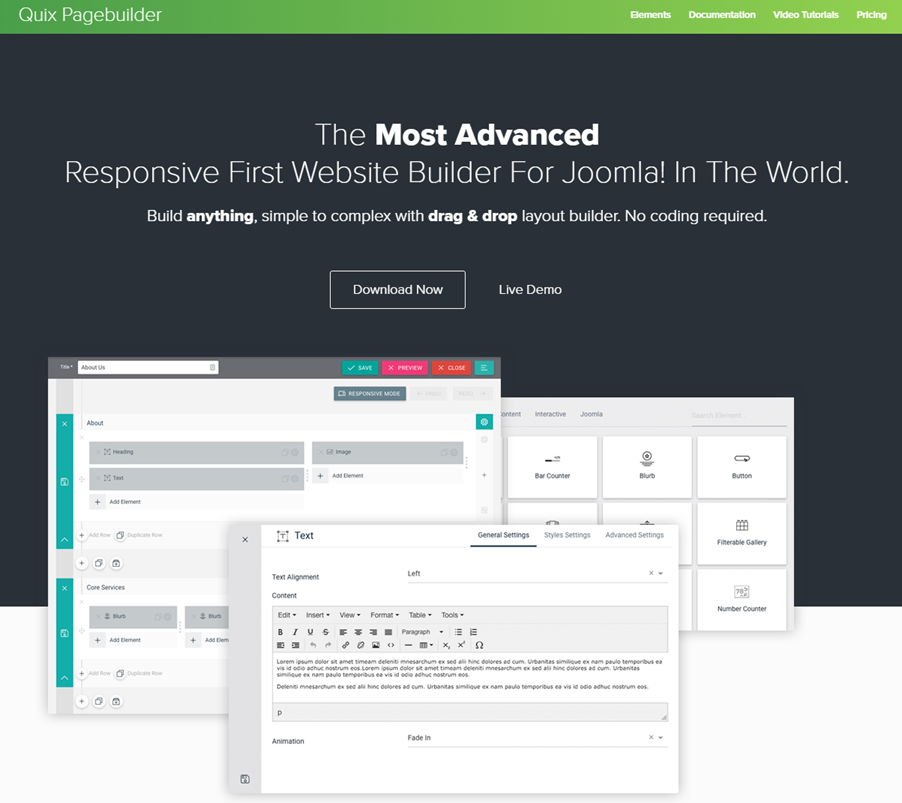Open the Joomla elements tab

(591, 414)
